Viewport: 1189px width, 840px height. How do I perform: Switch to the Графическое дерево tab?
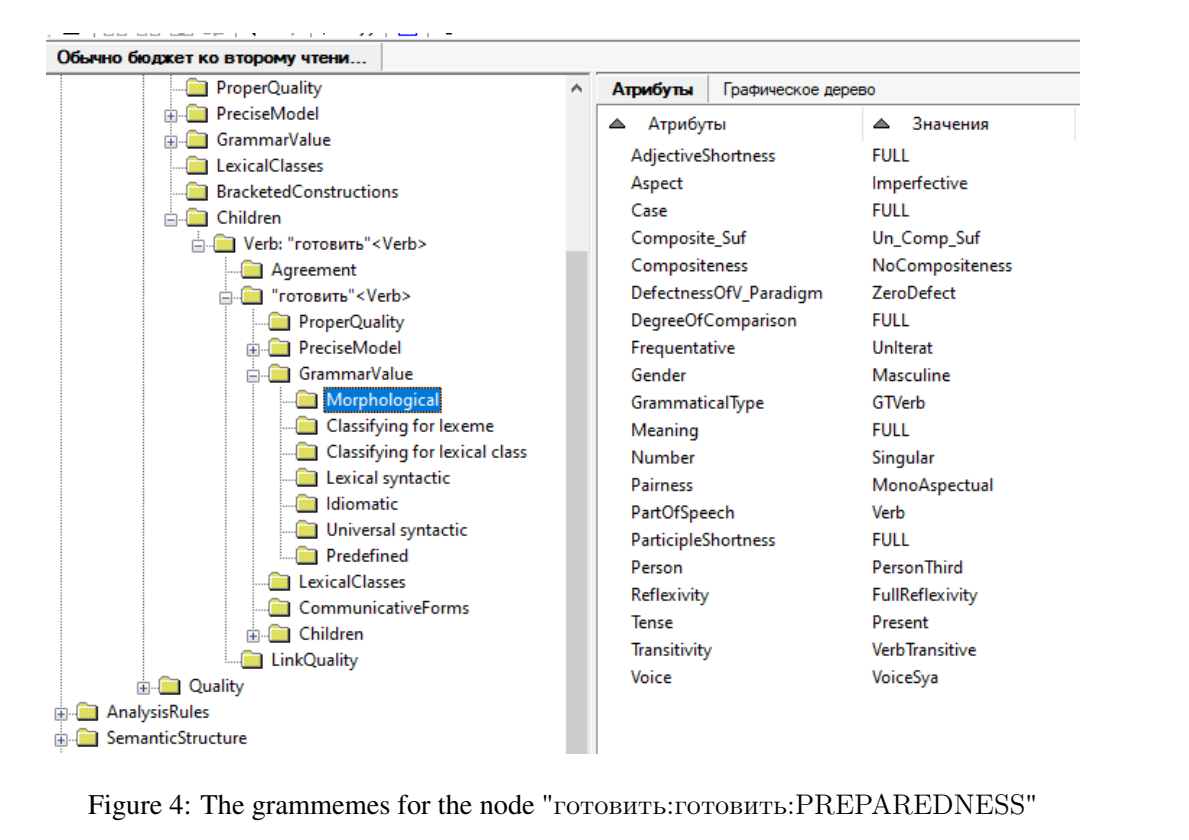point(798,89)
